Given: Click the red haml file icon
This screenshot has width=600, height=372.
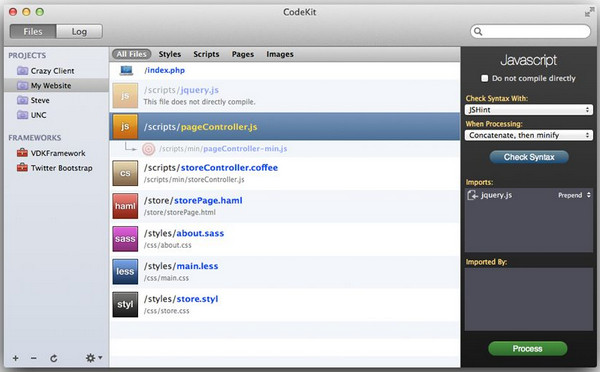Looking at the screenshot, I should point(125,206).
